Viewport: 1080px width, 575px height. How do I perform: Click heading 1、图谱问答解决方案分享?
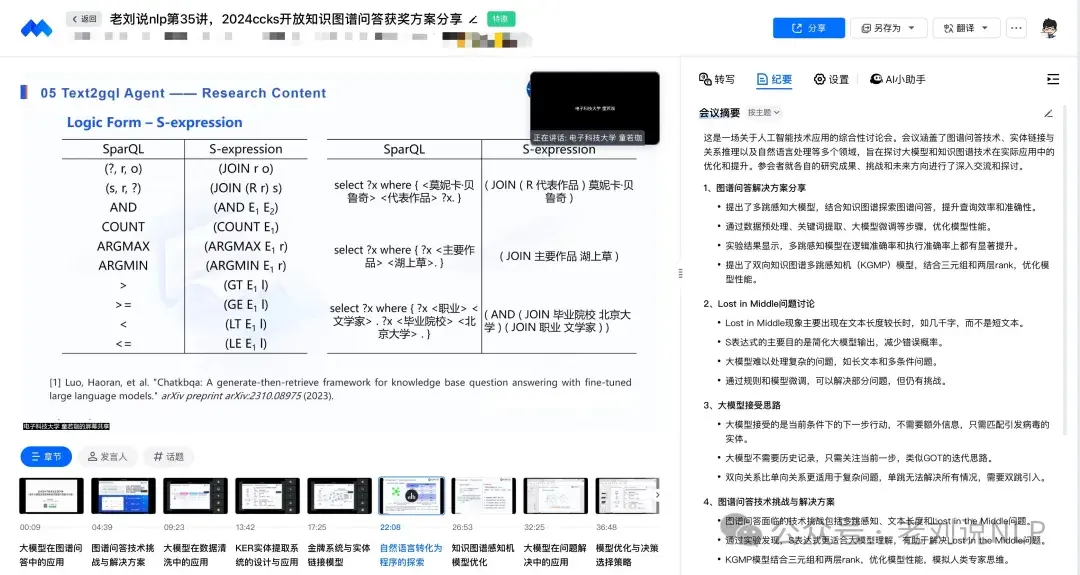coord(754,188)
